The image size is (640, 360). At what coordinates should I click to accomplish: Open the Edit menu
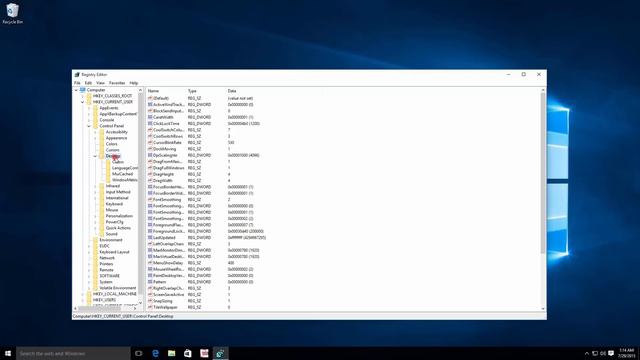click(x=88, y=83)
